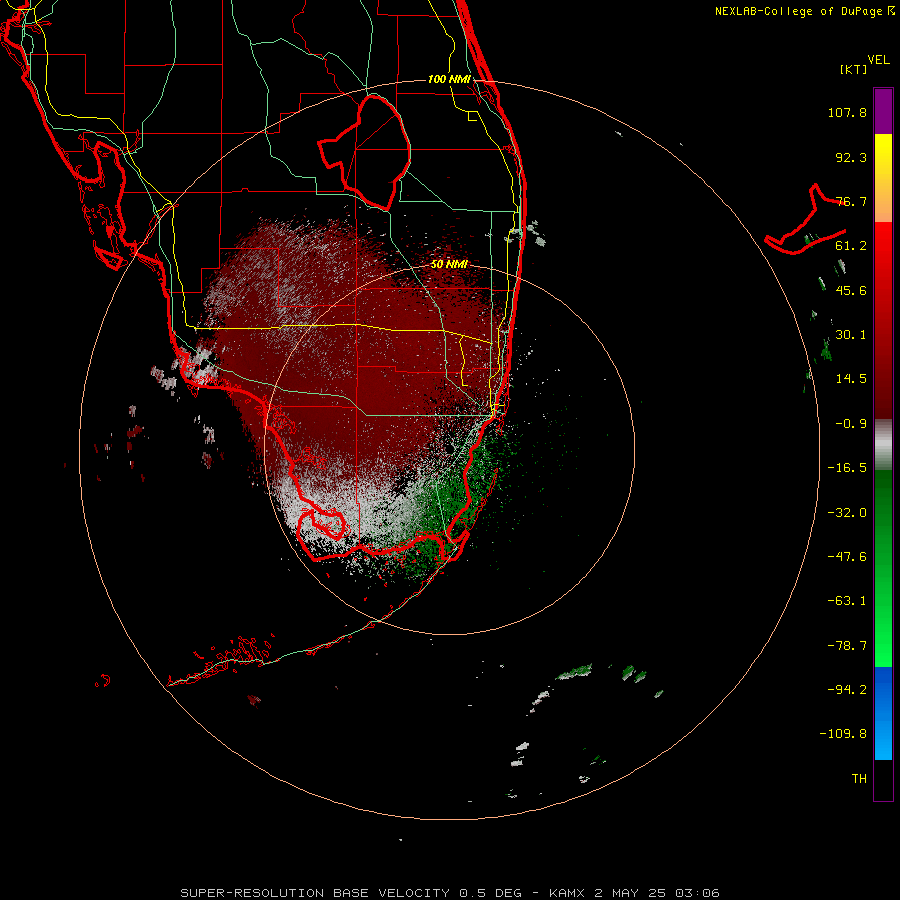Click the VEL legend title

pos(878,60)
